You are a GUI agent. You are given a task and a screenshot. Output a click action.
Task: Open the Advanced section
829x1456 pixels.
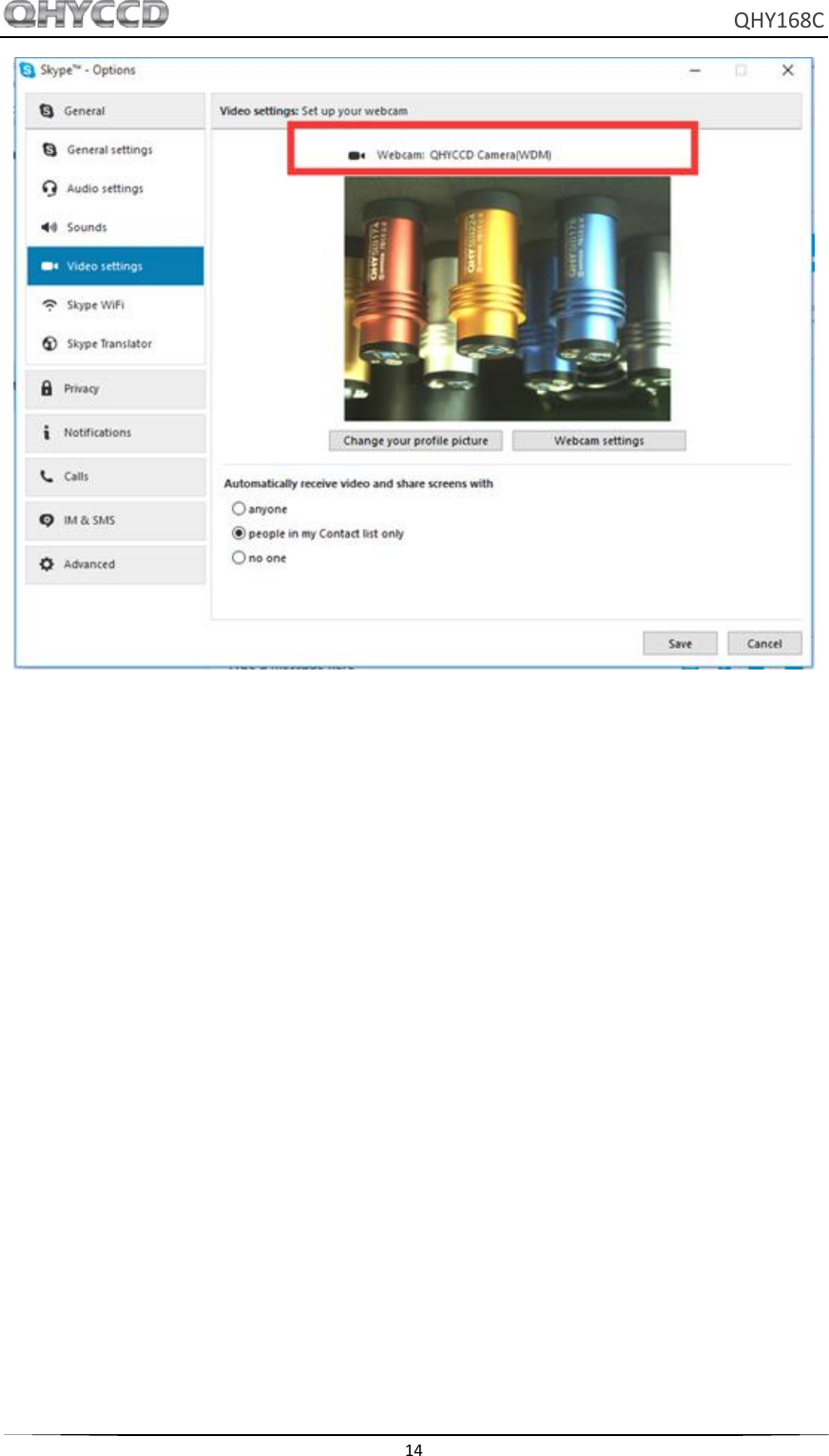115,564
